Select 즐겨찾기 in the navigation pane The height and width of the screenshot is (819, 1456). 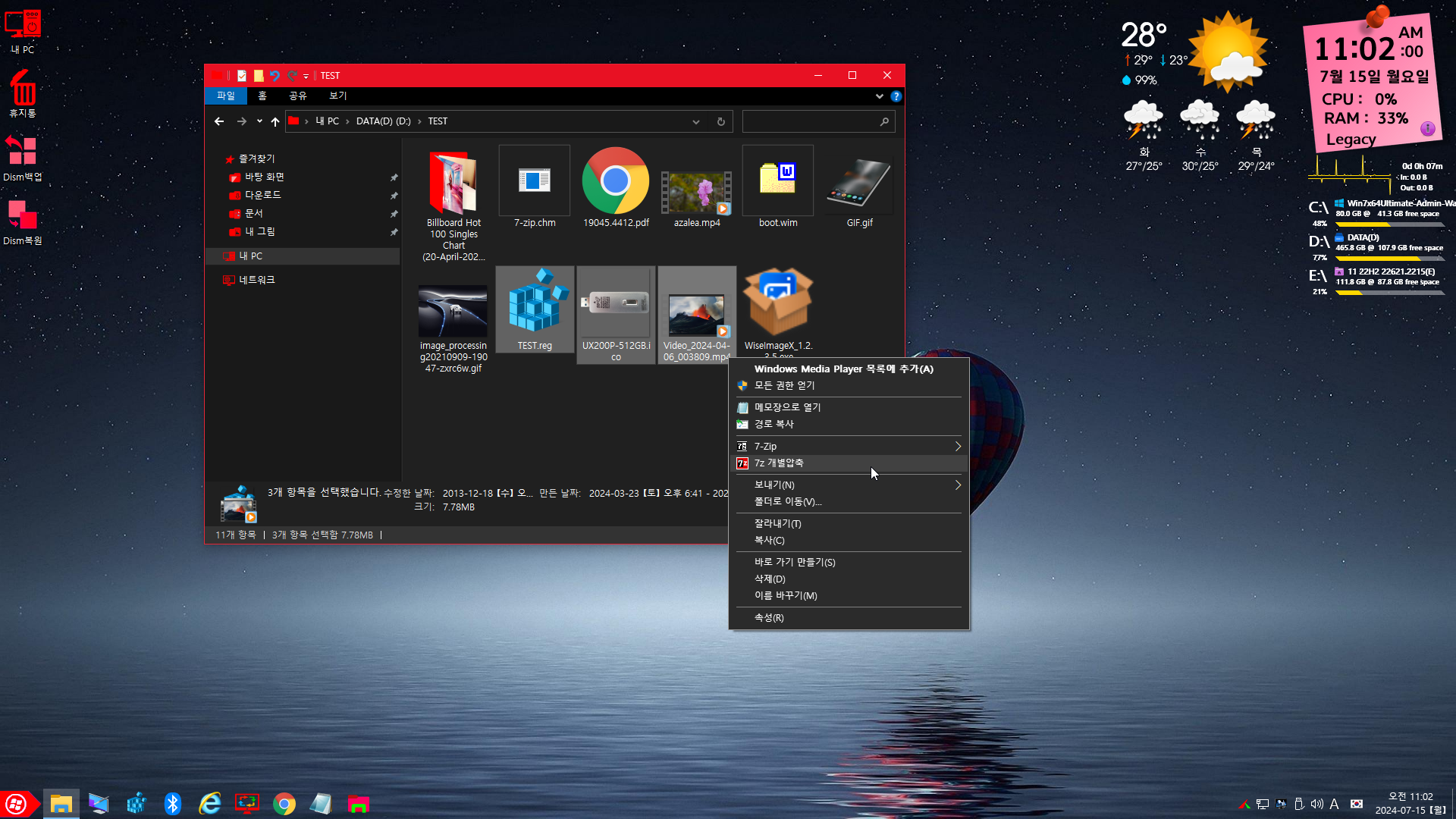coord(256,158)
